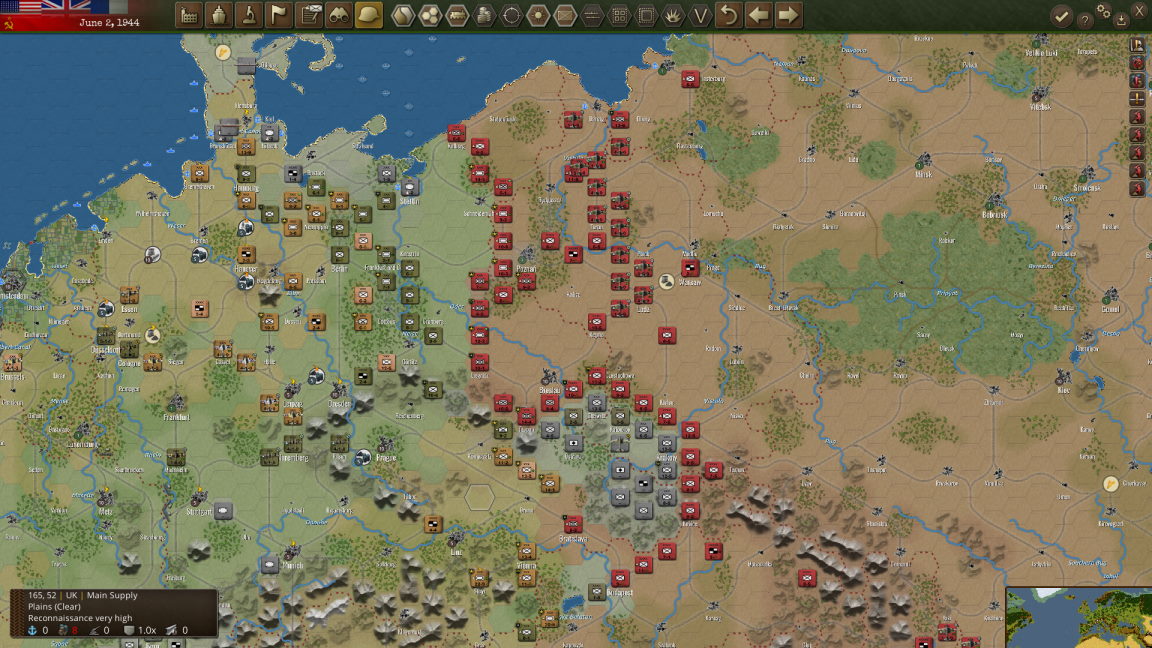Toggle the four-squares grid overlay
This screenshot has height=648, width=1152.
[619, 15]
